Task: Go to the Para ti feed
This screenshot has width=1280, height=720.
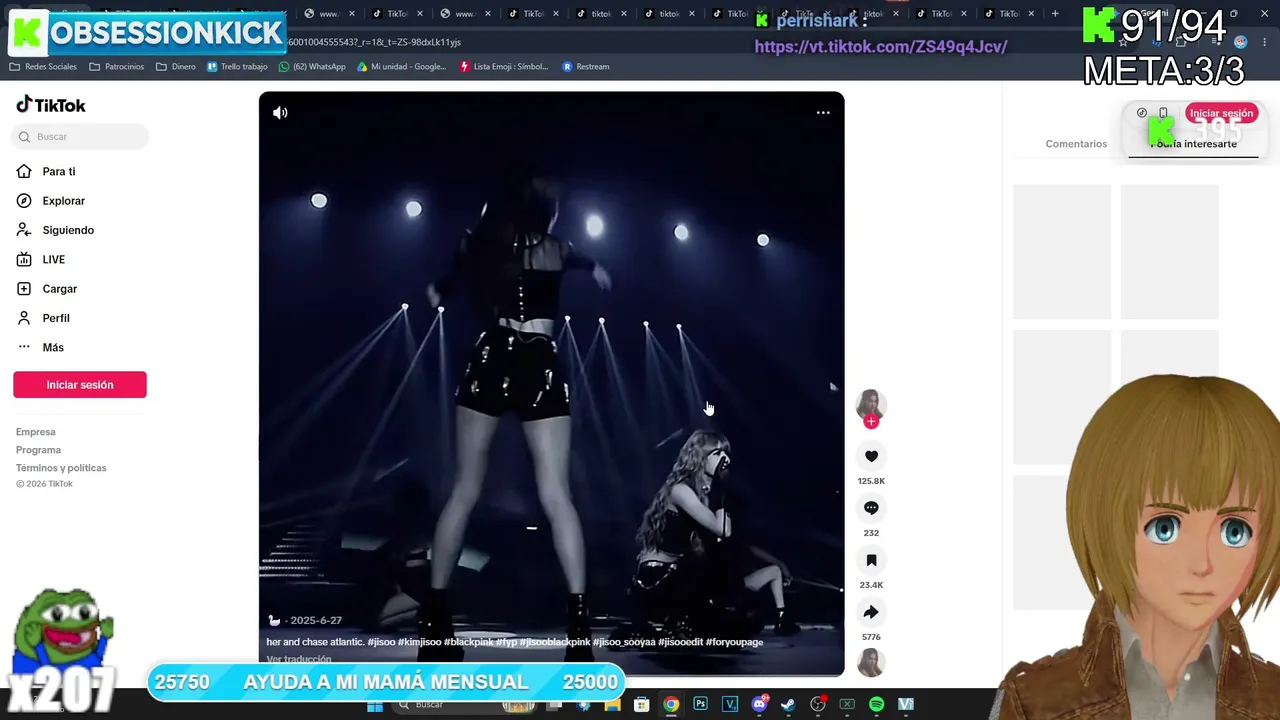Action: click(59, 172)
